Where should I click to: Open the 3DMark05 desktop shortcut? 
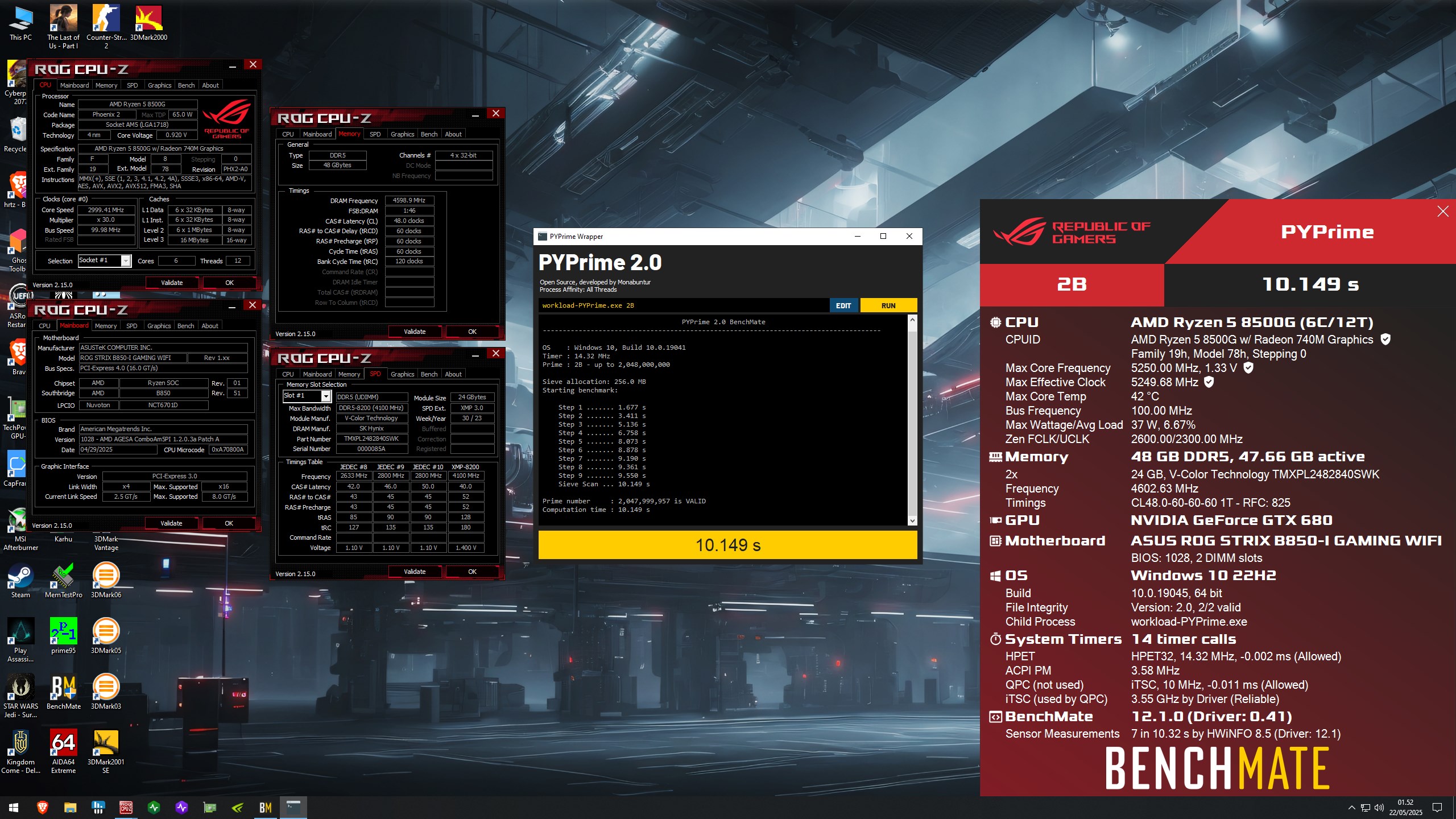click(x=106, y=636)
